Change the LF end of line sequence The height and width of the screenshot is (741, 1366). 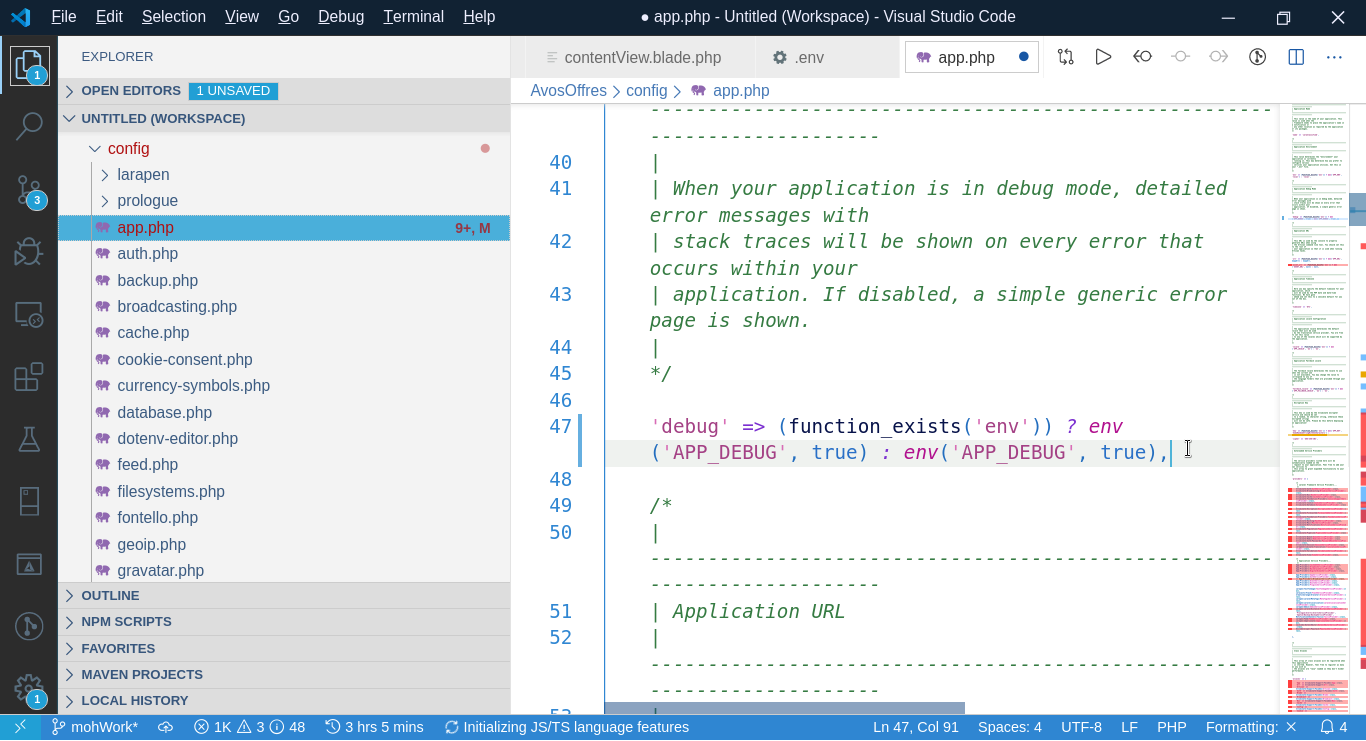[x=1129, y=727]
